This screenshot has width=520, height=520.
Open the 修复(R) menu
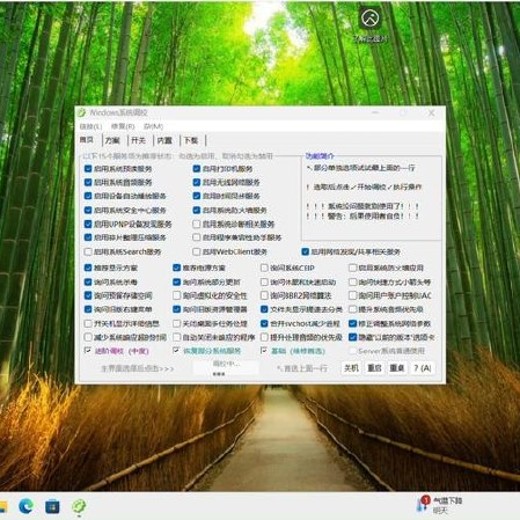(123, 126)
